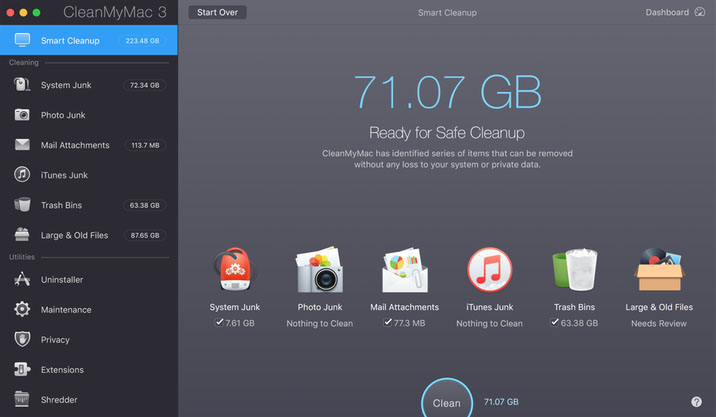The image size is (716, 417).
Task: Click the green maximize window button
Action: [37, 12]
